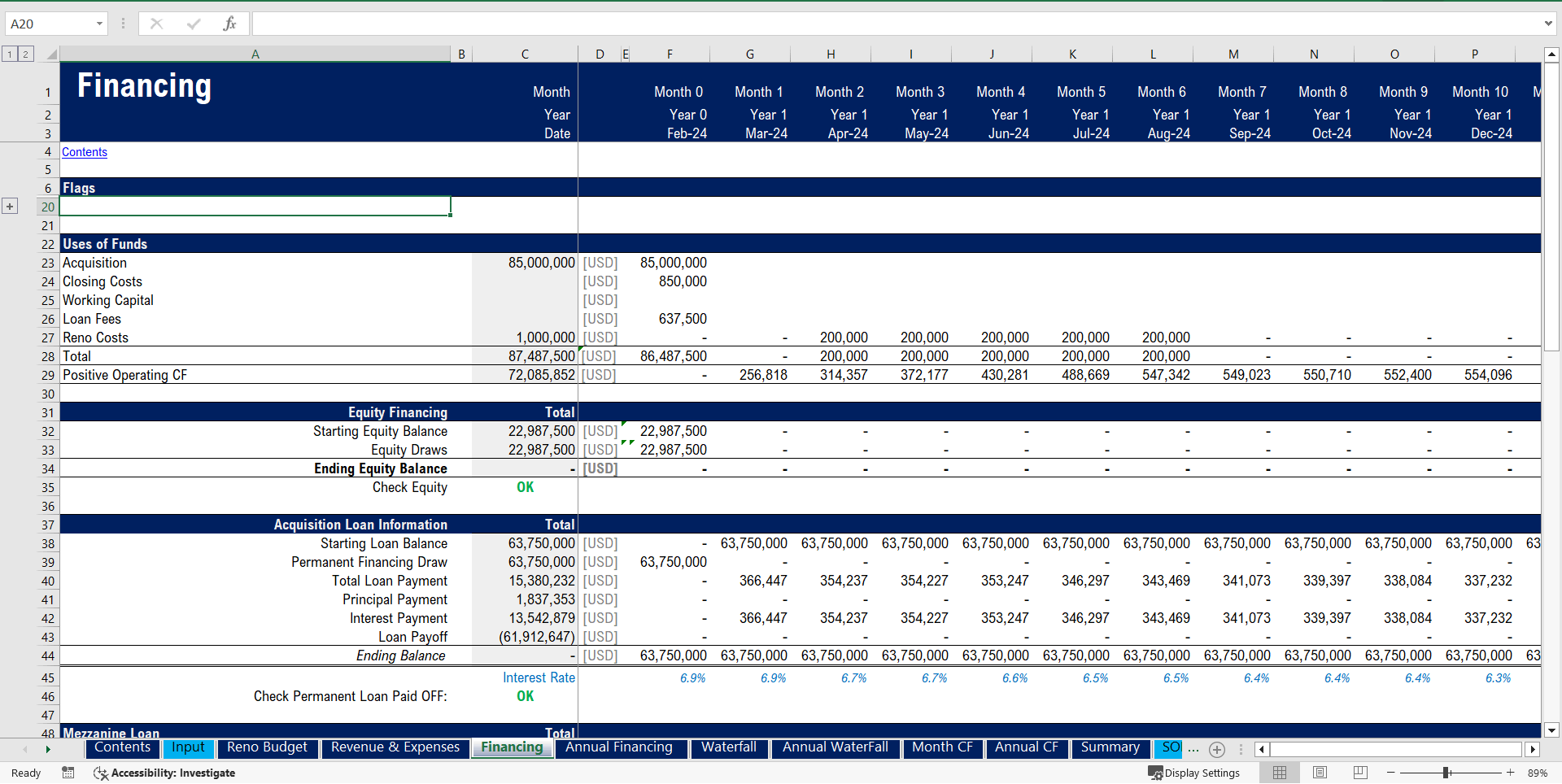Open the Annual WaterFall sheet tab

coord(836,747)
